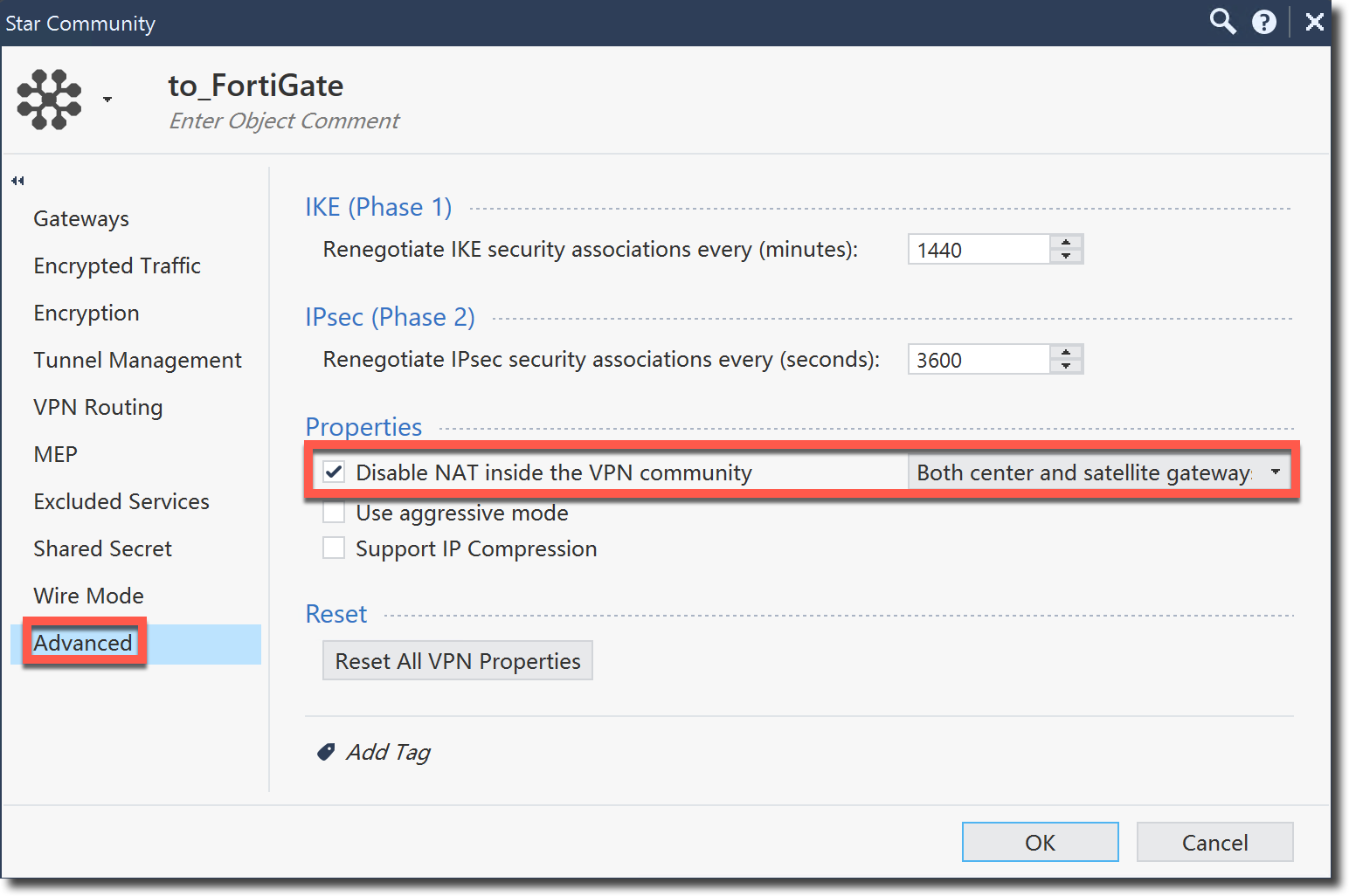
Task: Click the IKE renegotiation minutes field
Action: coord(979,250)
